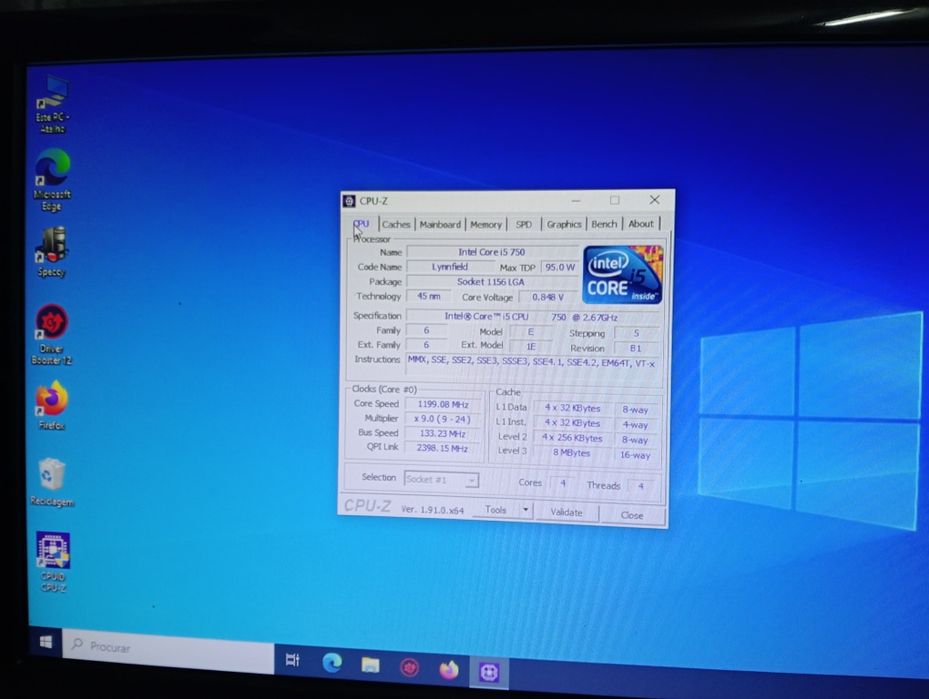929x699 pixels.
Task: Switch to the About tab
Action: [640, 224]
